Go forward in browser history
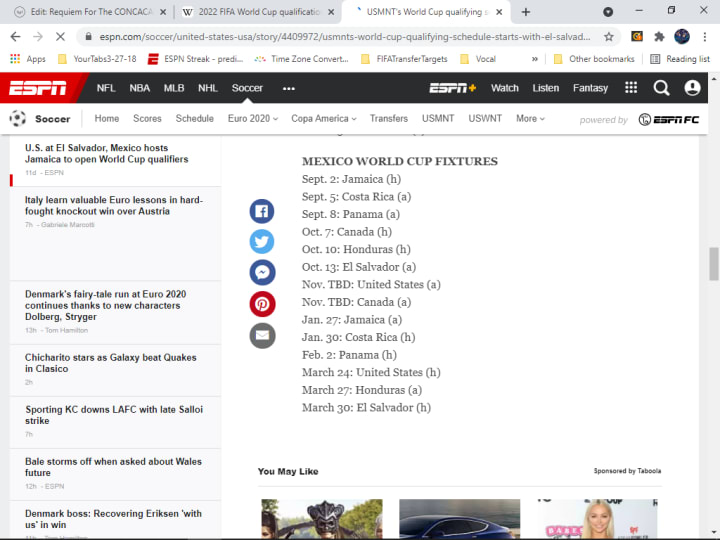This screenshot has height=540, width=720. point(38,37)
